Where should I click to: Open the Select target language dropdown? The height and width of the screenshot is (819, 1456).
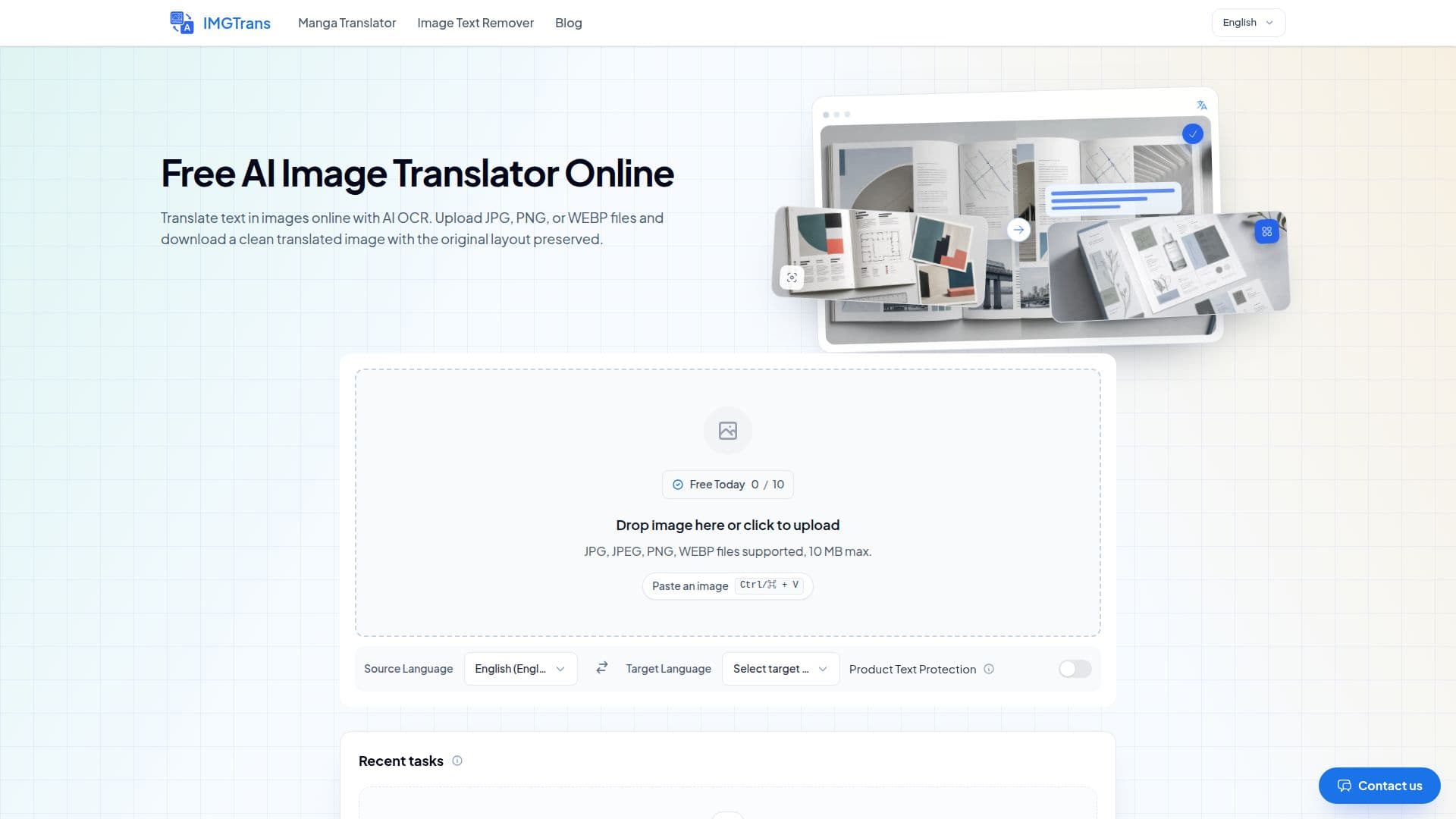point(781,669)
